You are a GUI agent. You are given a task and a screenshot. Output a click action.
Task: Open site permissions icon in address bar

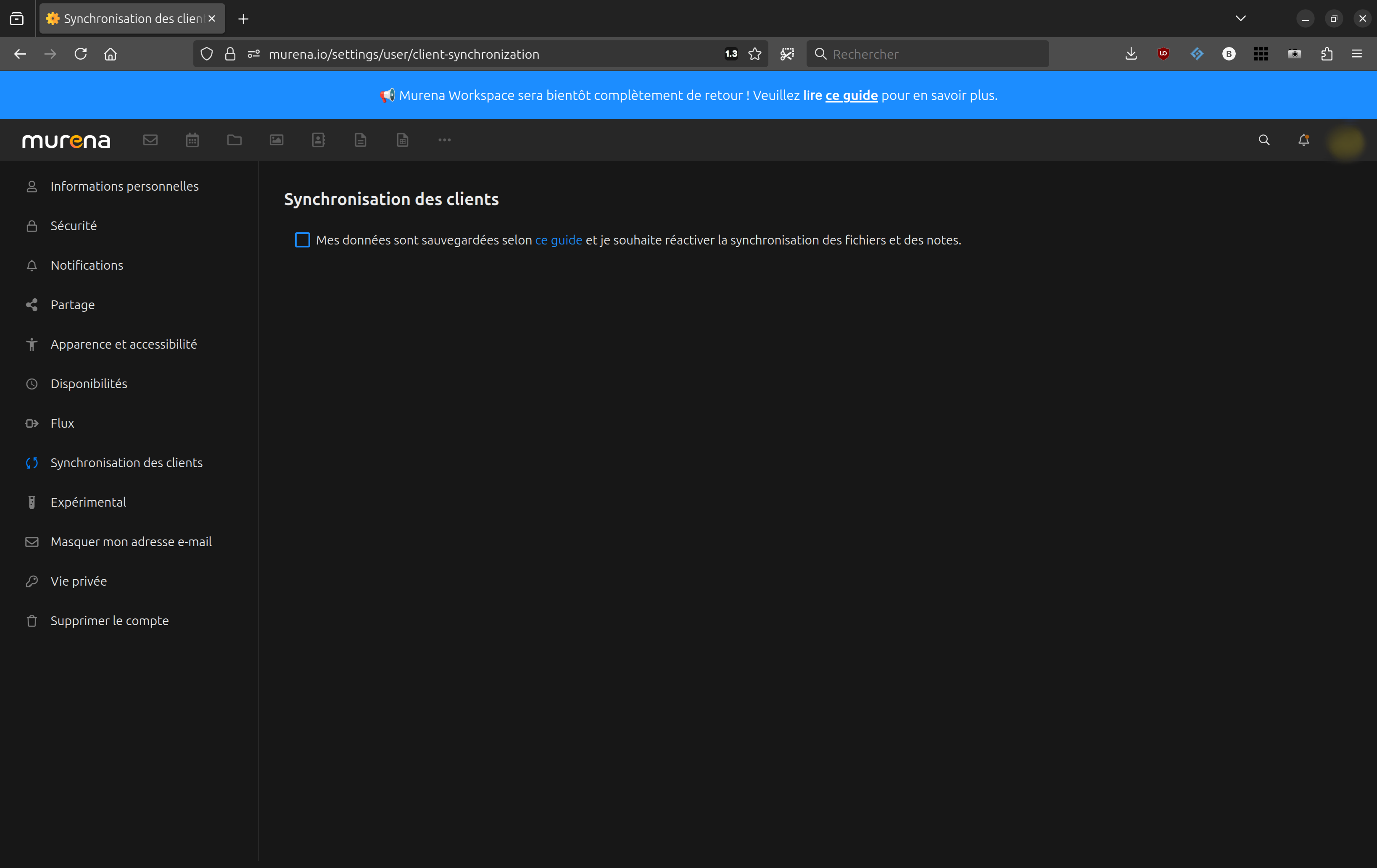click(254, 54)
